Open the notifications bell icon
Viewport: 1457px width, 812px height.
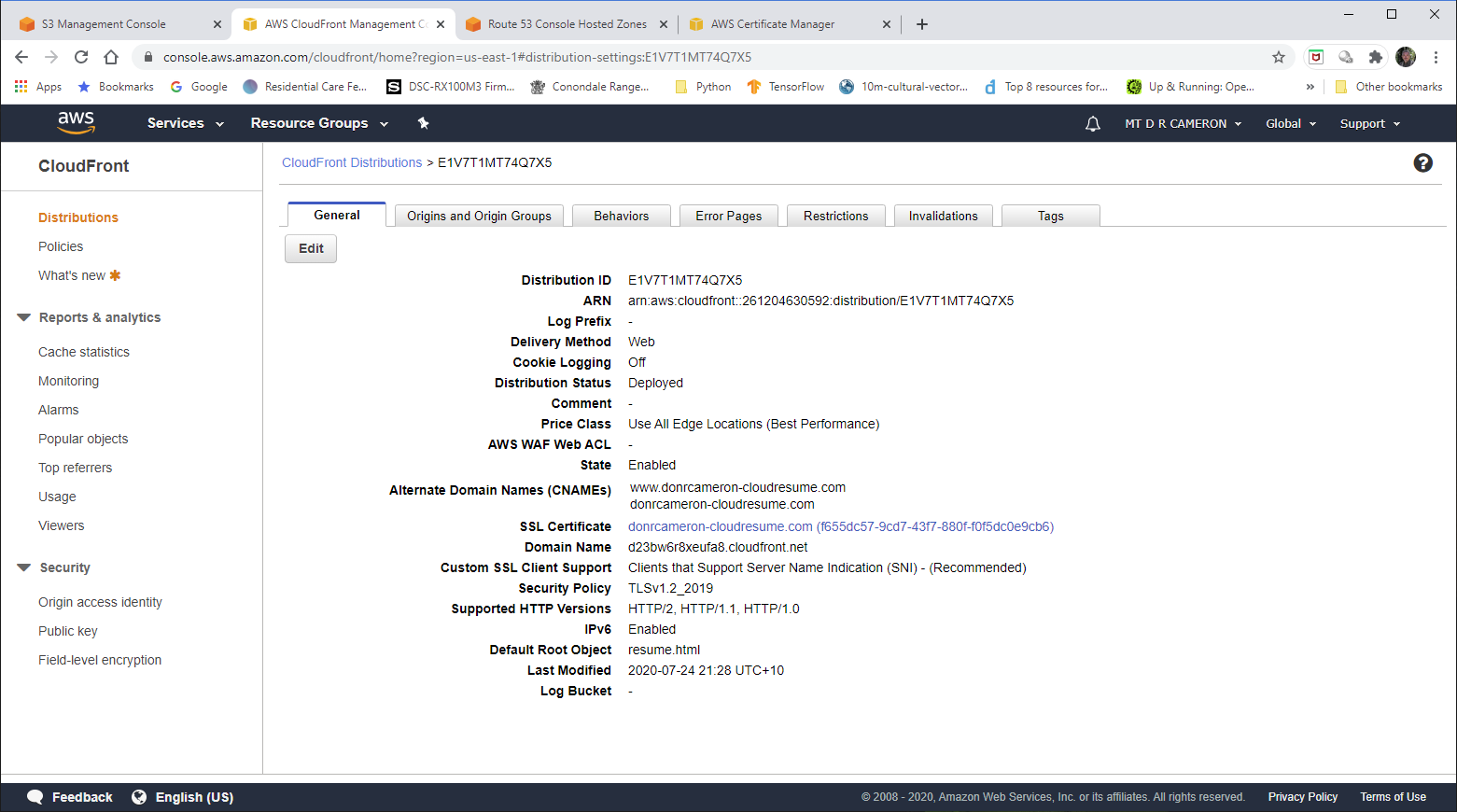pos(1093,123)
